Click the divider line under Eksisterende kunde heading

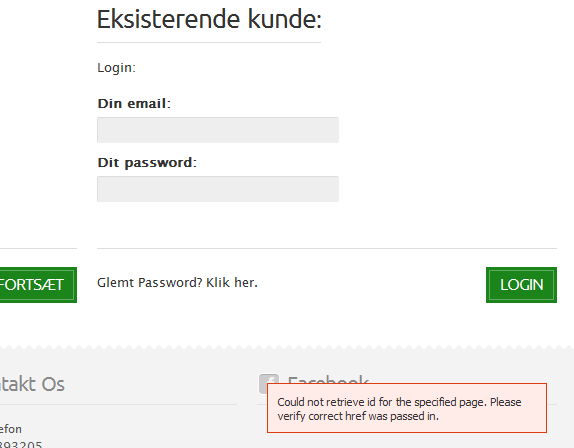tap(209, 42)
